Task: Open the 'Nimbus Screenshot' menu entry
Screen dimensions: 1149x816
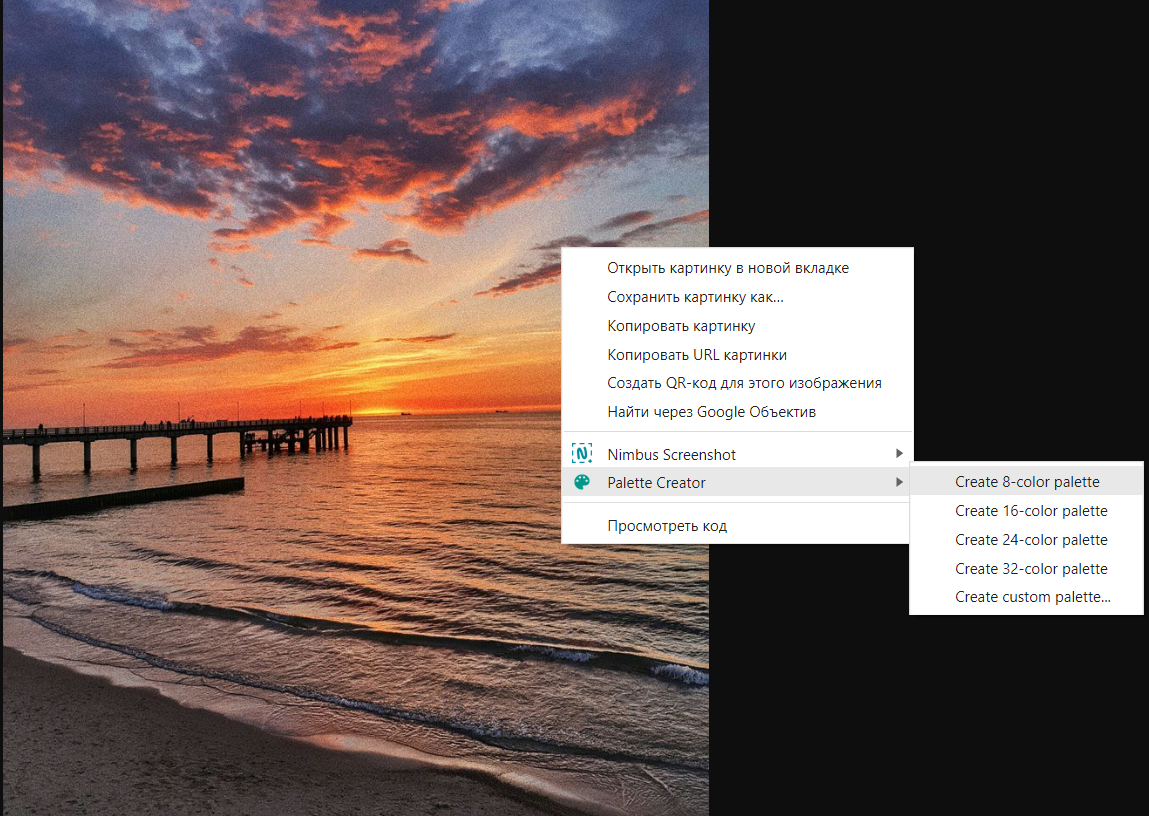Action: pyautogui.click(x=671, y=455)
